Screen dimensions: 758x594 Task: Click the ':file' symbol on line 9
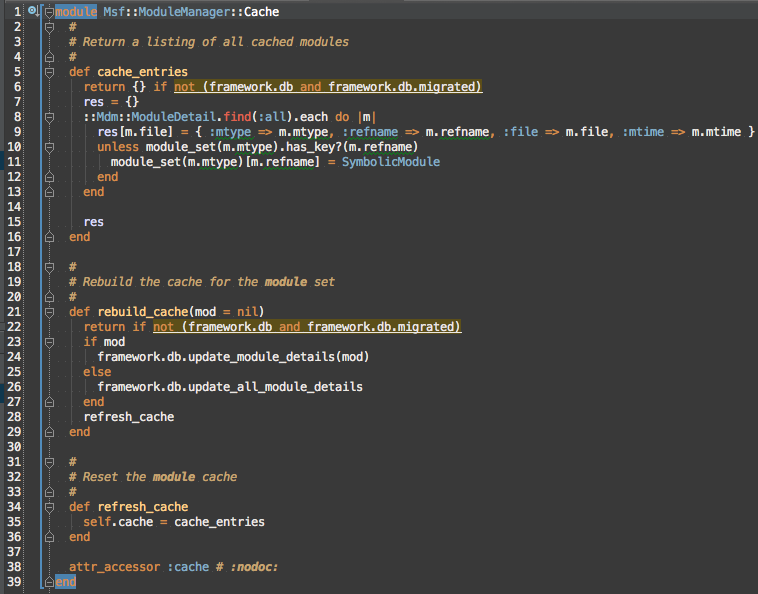coord(521,131)
